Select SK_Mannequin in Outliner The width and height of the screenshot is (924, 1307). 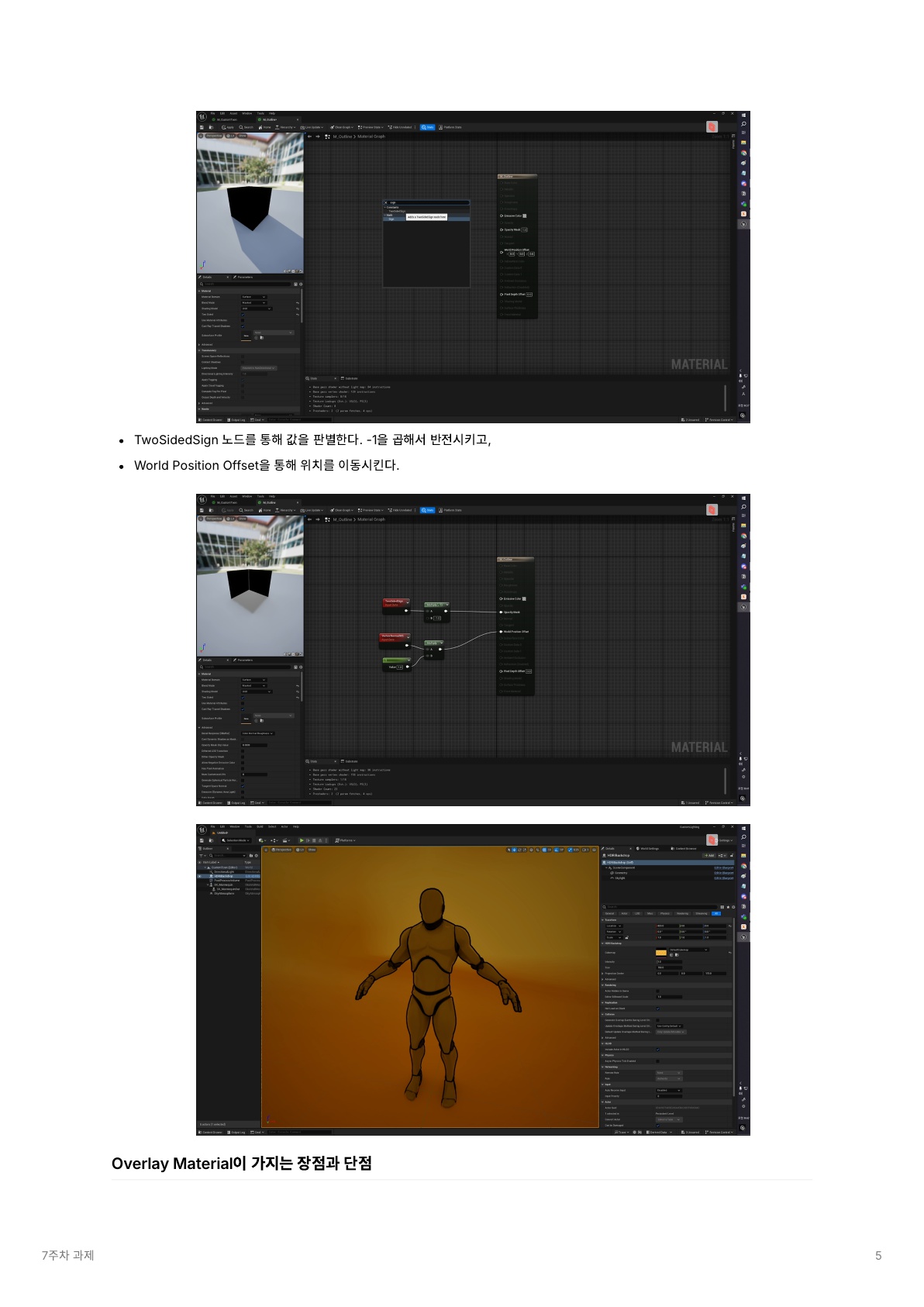(223, 885)
